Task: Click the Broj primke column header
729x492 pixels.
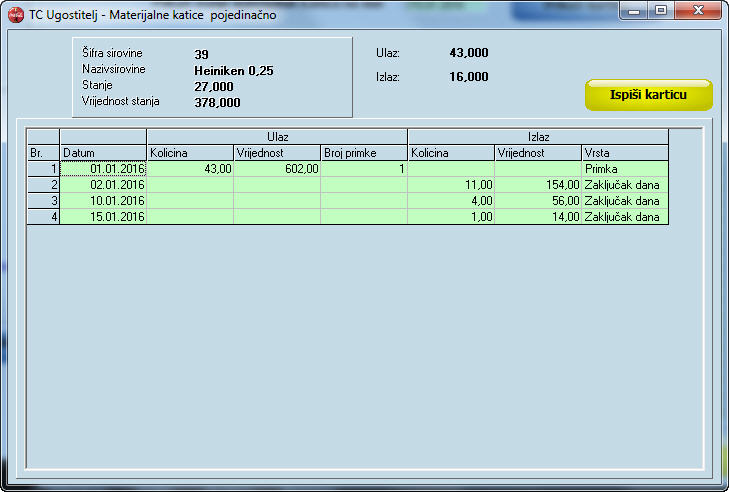Action: coord(364,153)
